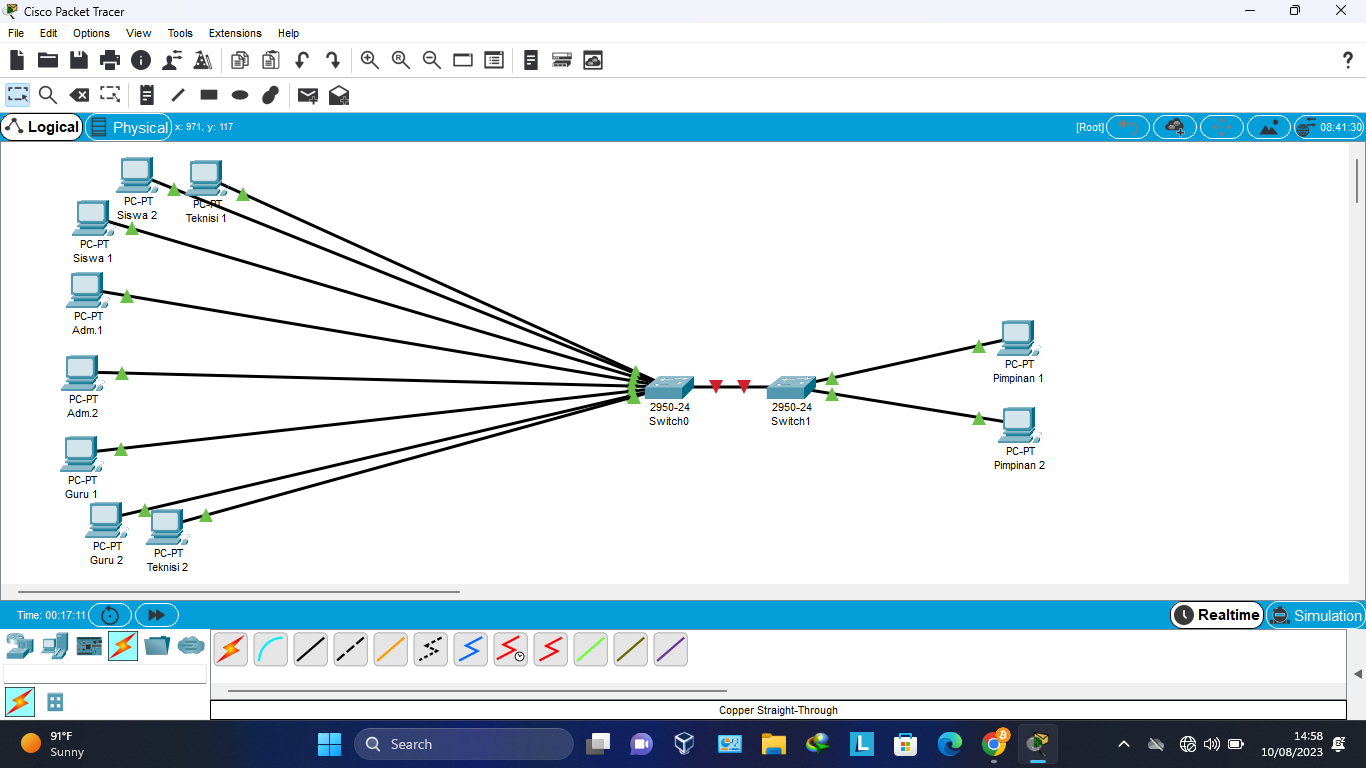Open the View menu
Screen dimensions: 1366x768
click(x=139, y=33)
